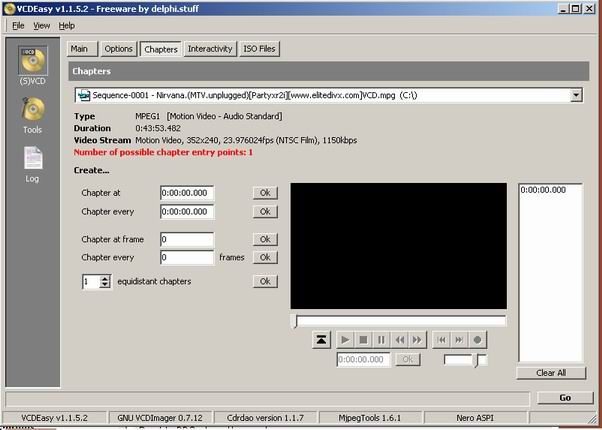Image resolution: width=602 pixels, height=430 pixels.
Task: Click the Duration value 0:43:53.482
Action: click(158, 128)
